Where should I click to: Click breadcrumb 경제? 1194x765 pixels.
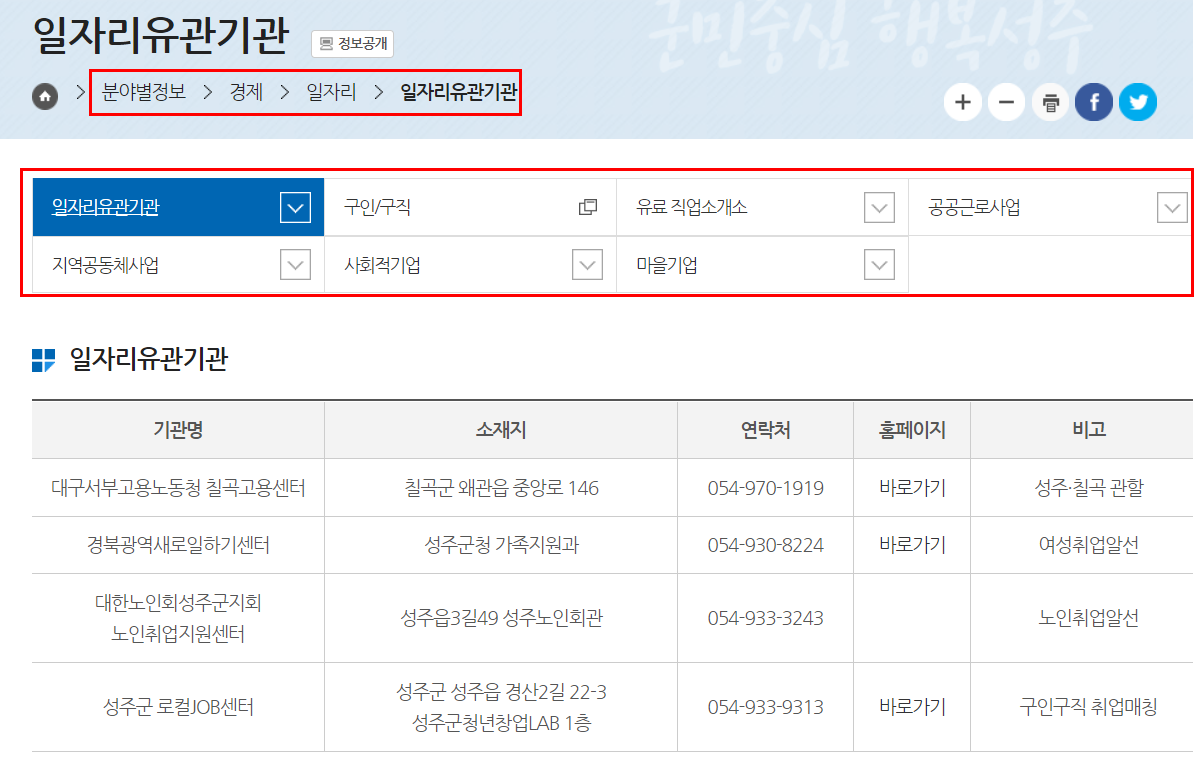[x=246, y=92]
